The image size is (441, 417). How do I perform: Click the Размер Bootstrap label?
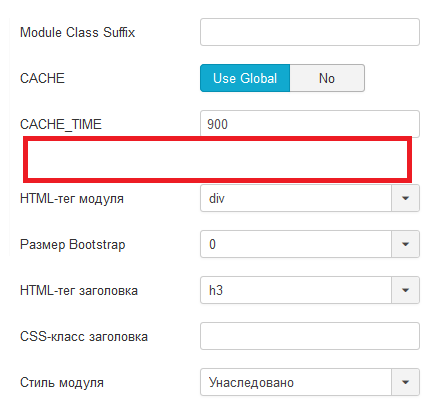tap(73, 245)
